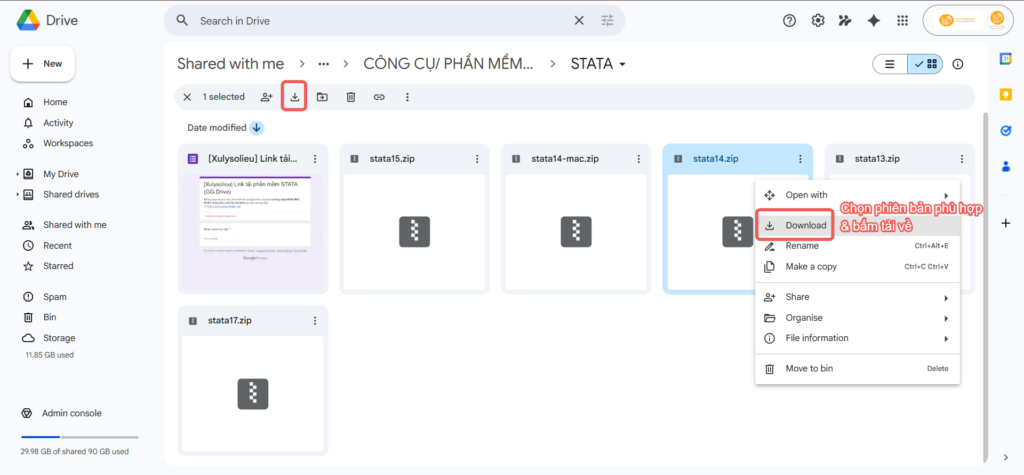Viewport: 1024px width, 475px height.
Task: Open the Settings gear icon
Action: coord(818,21)
